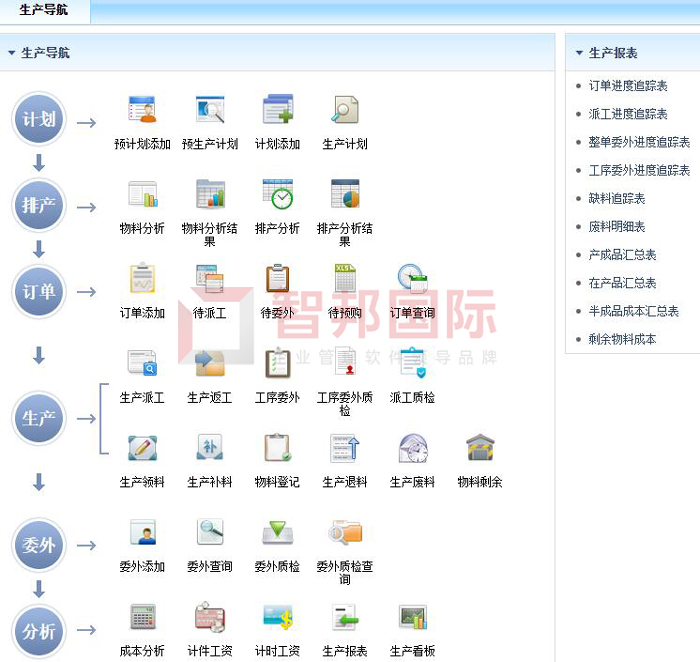Click the 排产分析 calendar clock icon
The height and width of the screenshot is (662, 700).
coord(277,194)
